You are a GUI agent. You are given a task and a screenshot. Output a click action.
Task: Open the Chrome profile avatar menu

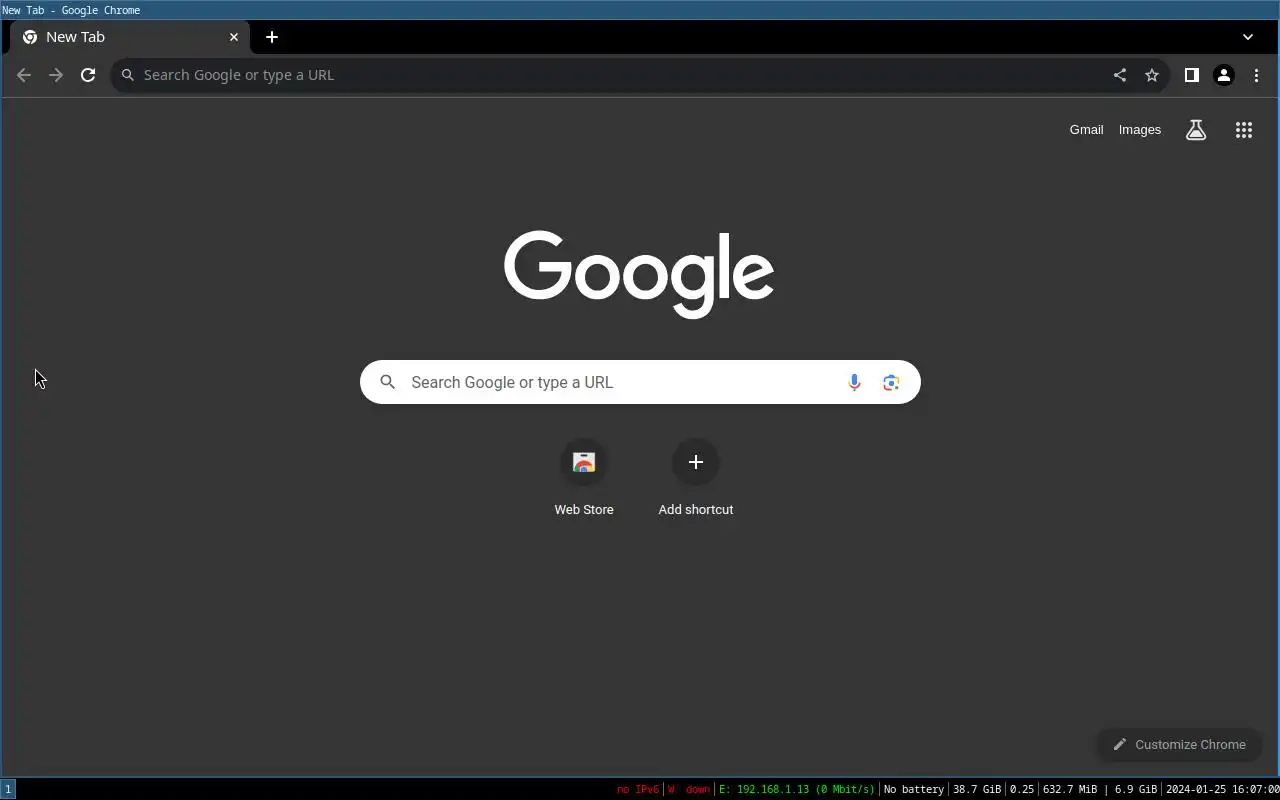tap(1224, 75)
